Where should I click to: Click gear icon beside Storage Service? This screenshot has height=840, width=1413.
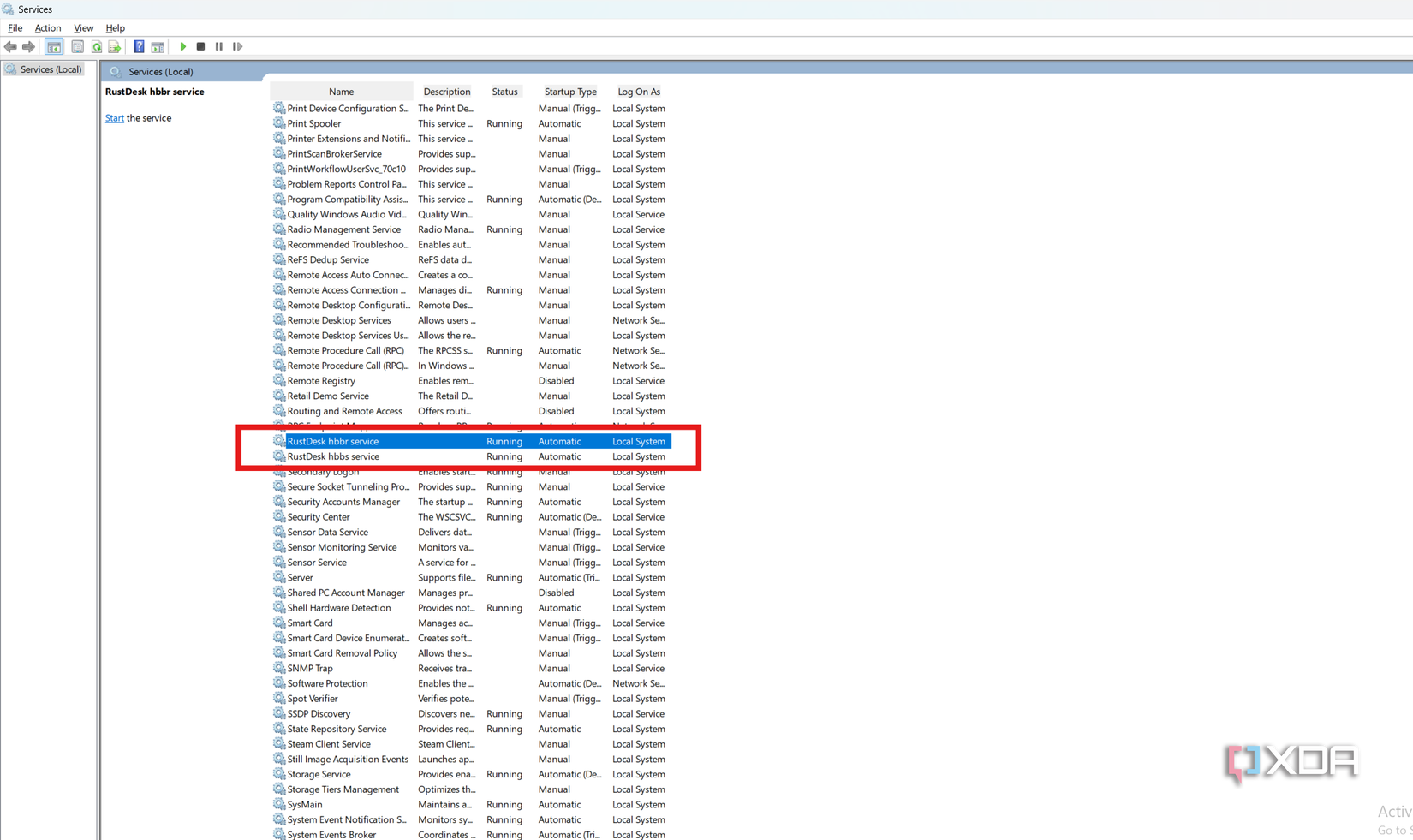point(279,775)
